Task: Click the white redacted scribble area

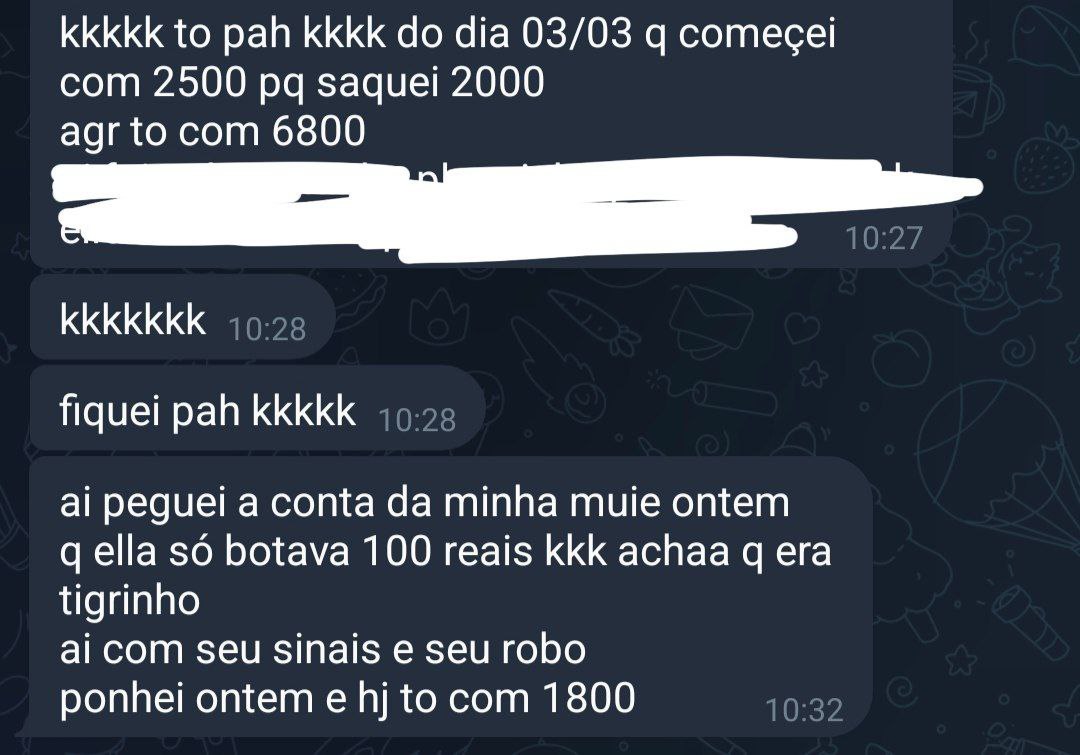Action: [518, 210]
